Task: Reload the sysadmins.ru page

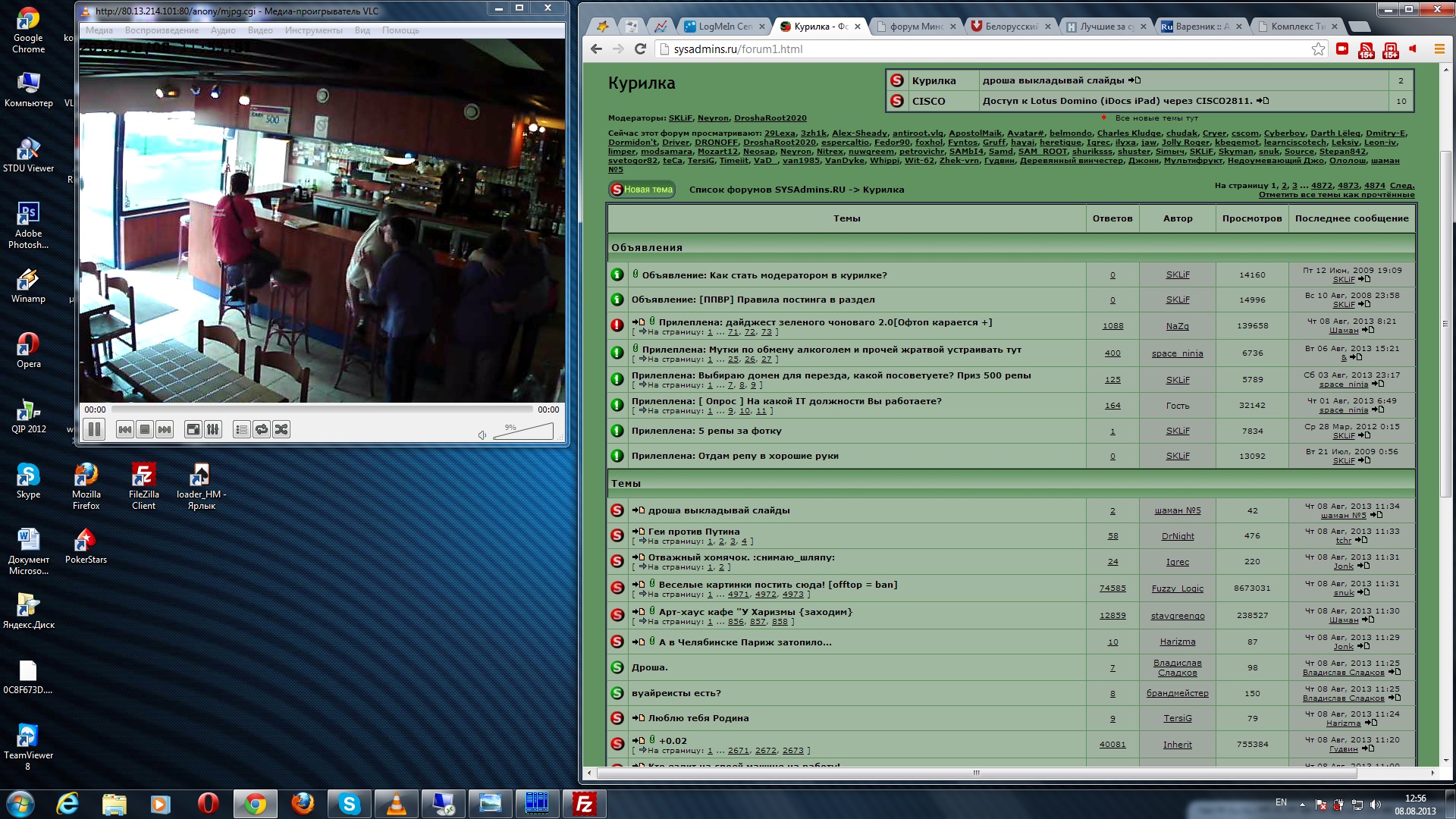Action: point(640,49)
